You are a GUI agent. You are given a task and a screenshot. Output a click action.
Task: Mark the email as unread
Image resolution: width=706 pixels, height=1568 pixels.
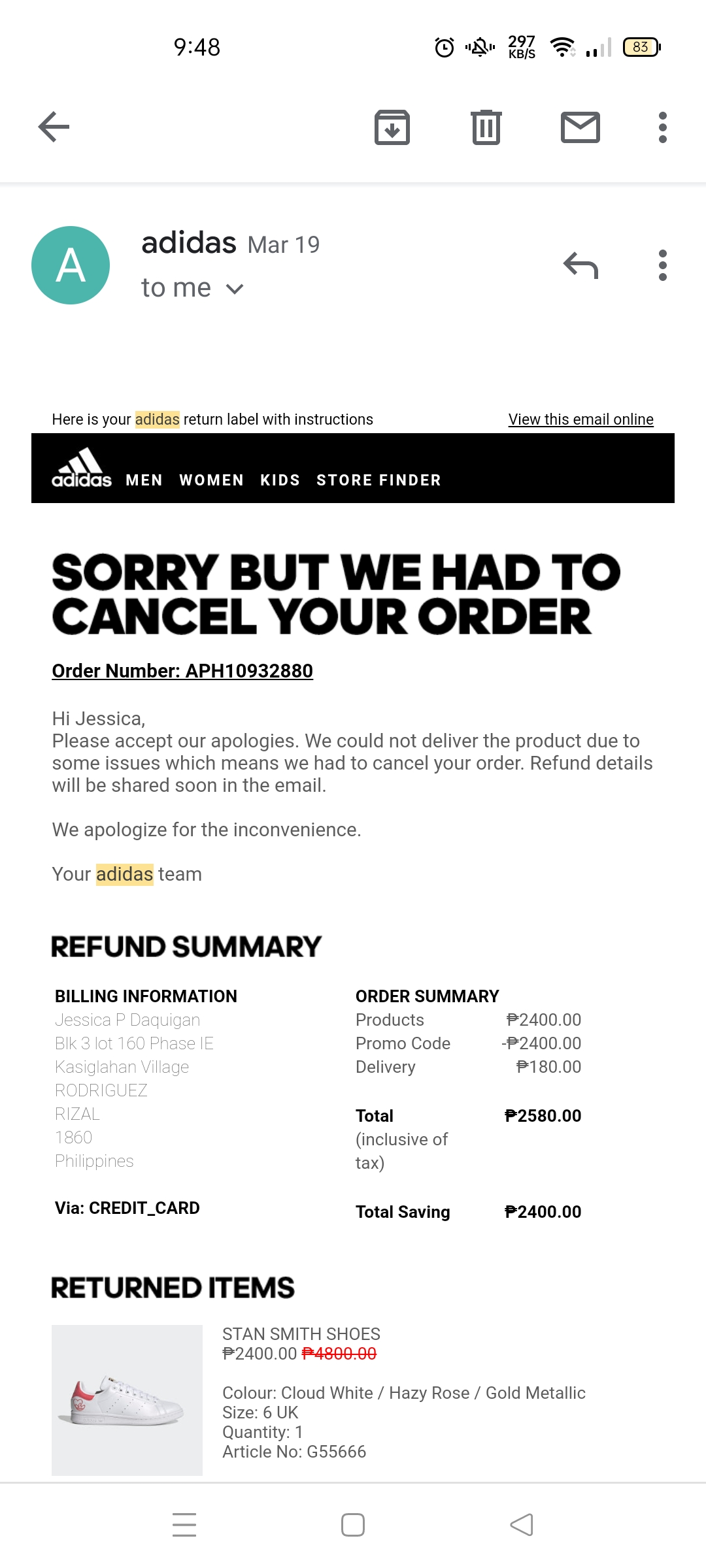pyautogui.click(x=578, y=127)
